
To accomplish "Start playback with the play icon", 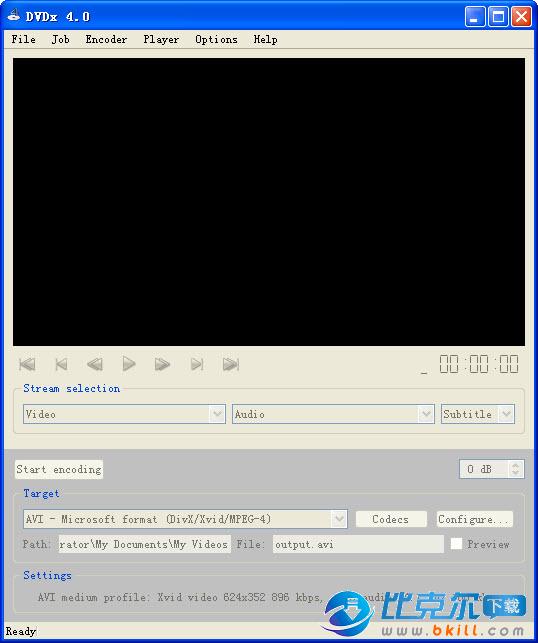I will (129, 364).
